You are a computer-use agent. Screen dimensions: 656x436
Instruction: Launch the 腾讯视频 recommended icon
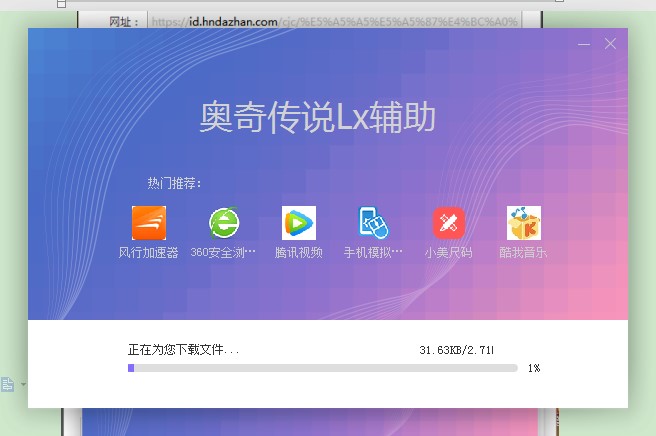coord(299,223)
